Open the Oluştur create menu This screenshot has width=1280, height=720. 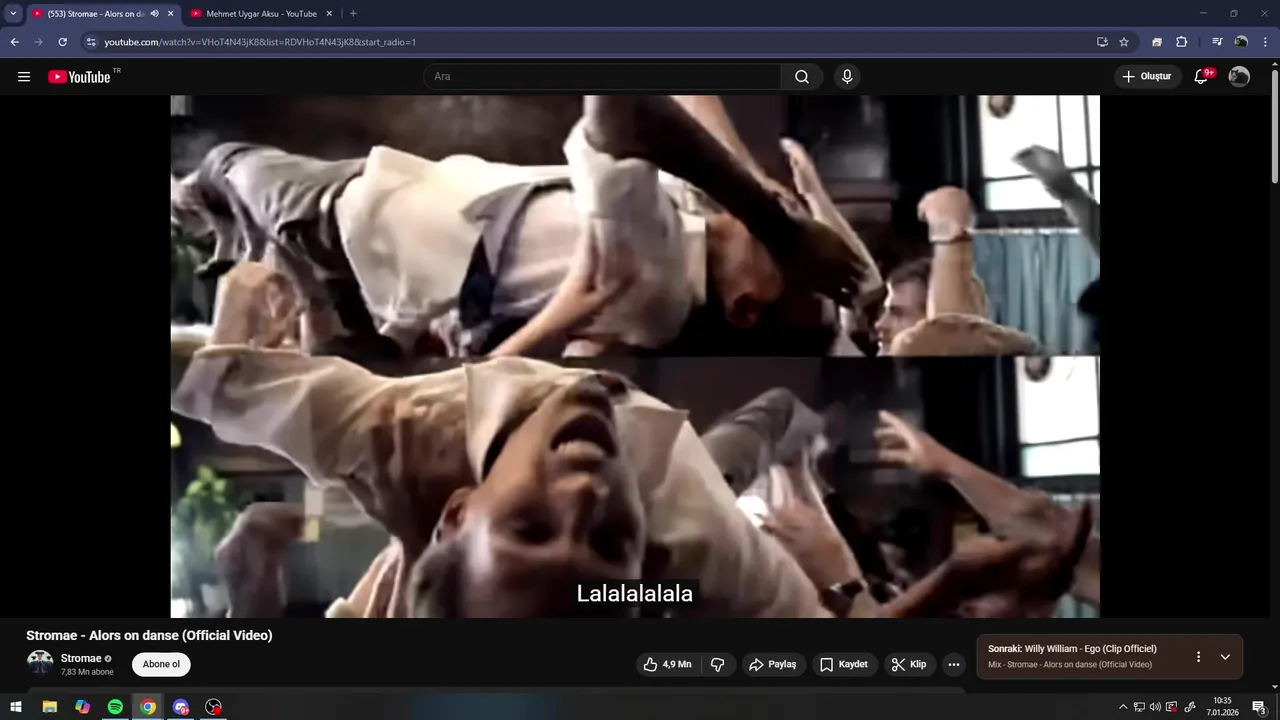coord(1147,77)
